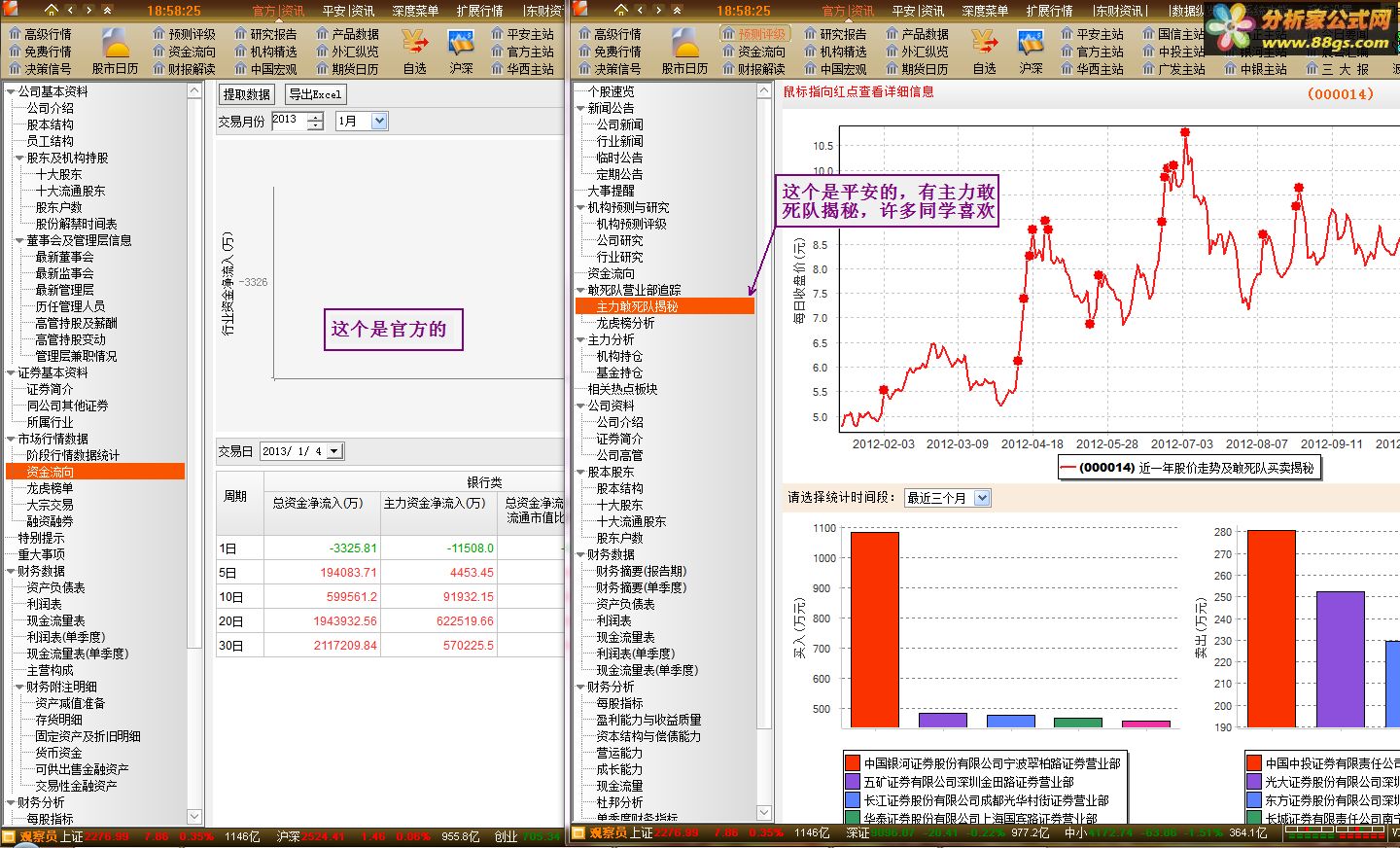Click blue legend swatch for 长江证券
The height and width of the screenshot is (848, 1400).
853,800
